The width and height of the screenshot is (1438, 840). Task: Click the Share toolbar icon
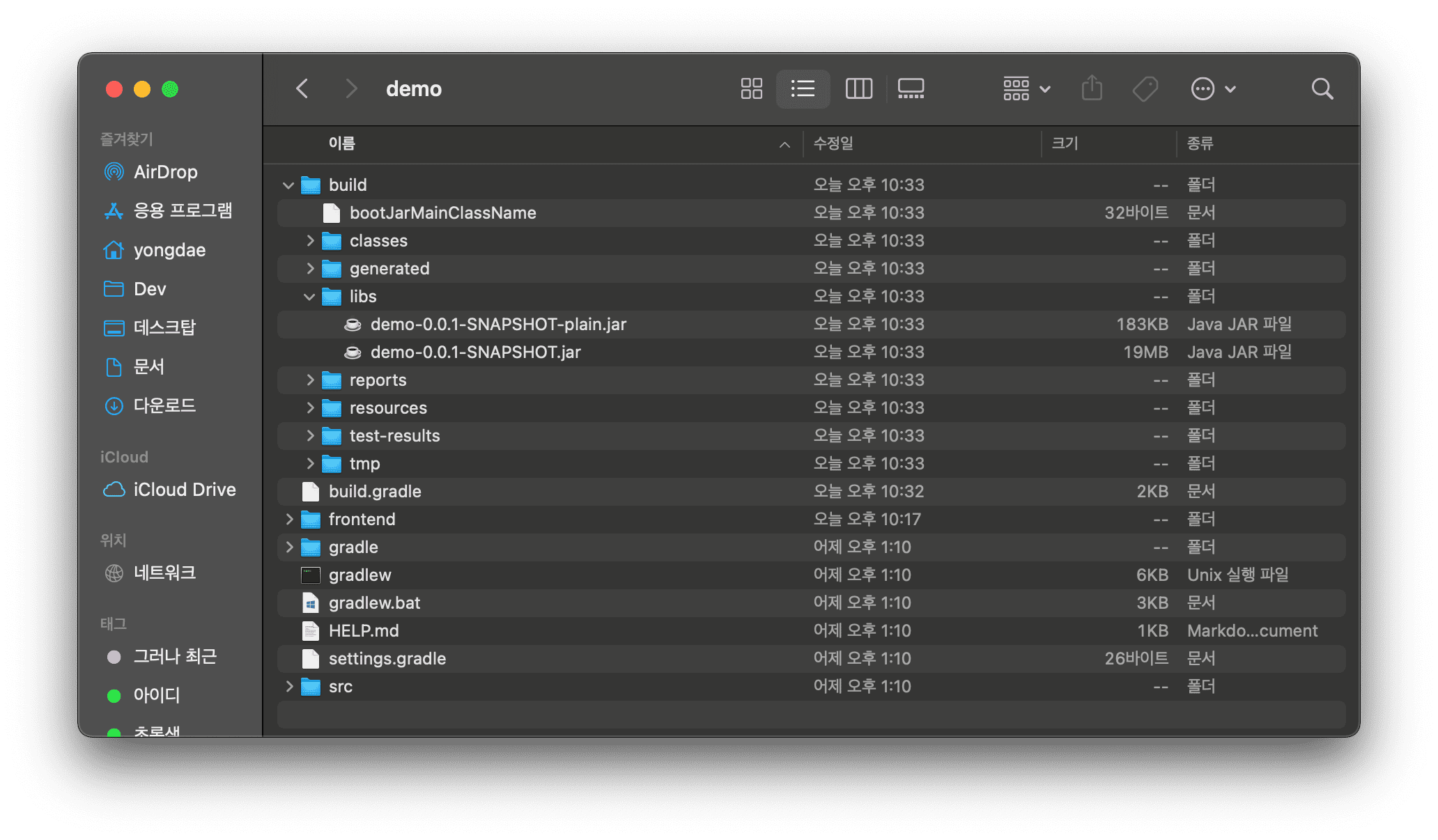[x=1092, y=88]
